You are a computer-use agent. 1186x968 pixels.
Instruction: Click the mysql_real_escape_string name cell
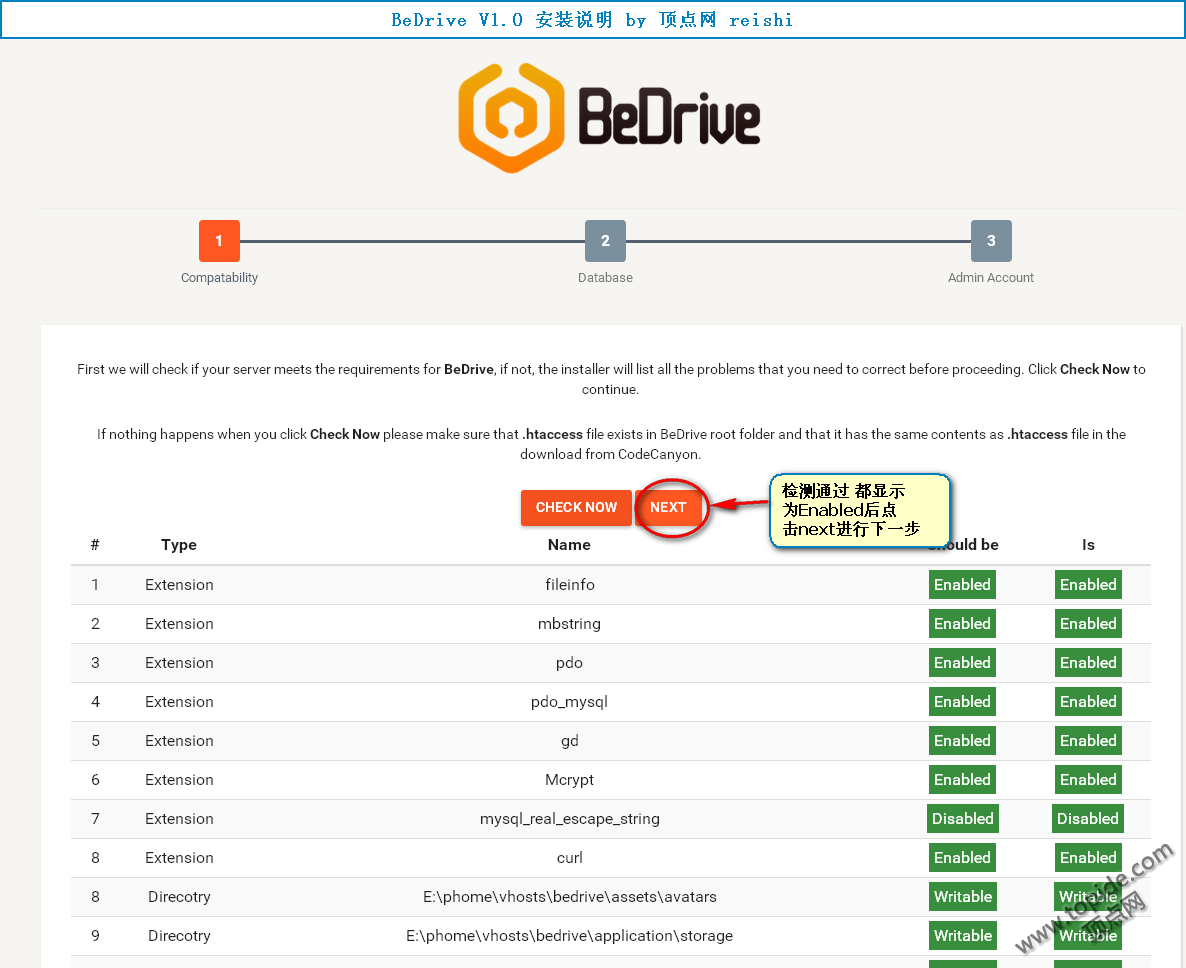pos(570,819)
